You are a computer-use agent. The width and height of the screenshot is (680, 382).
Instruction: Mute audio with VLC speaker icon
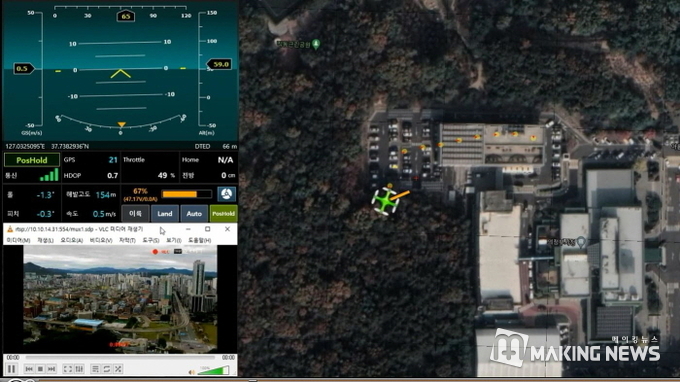(x=192, y=372)
